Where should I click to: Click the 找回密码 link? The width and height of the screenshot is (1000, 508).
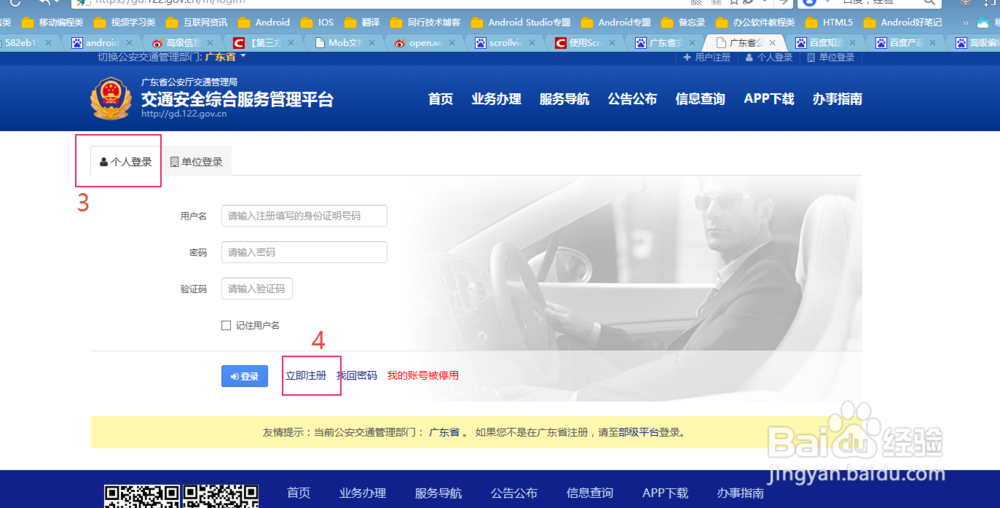pyautogui.click(x=357, y=375)
